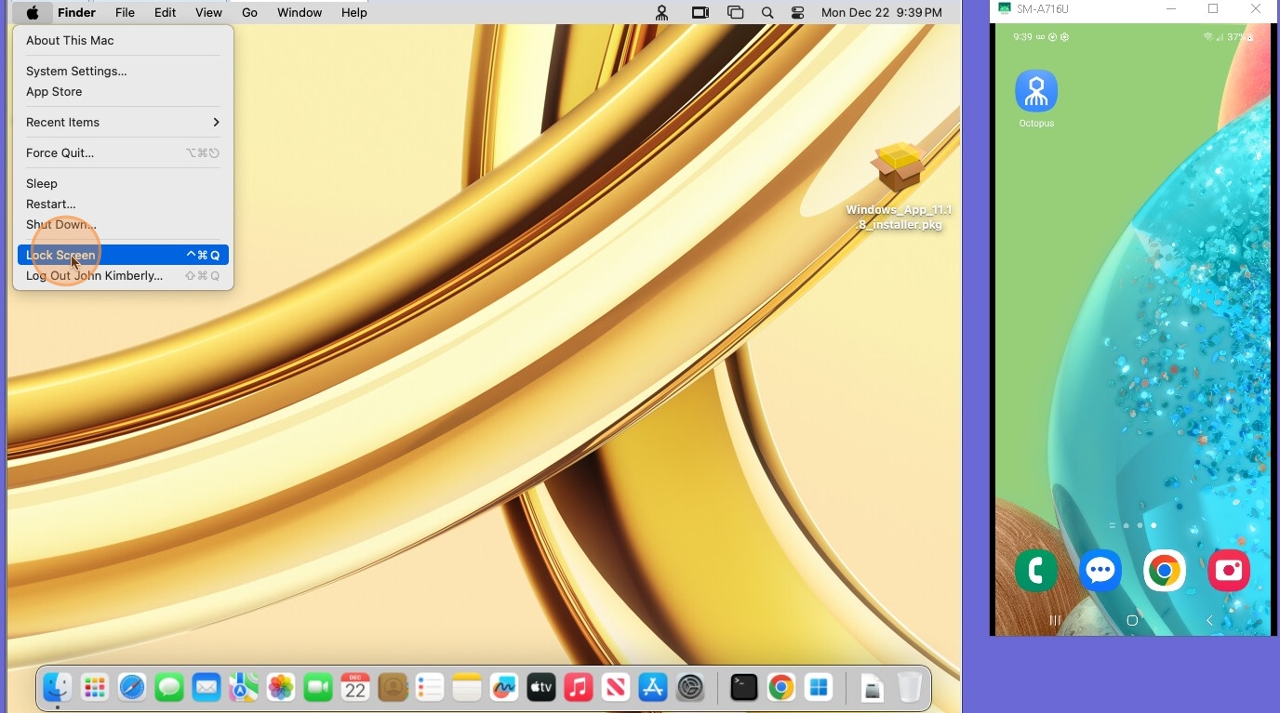Click the date and time Mon Dec 22

coord(881,13)
